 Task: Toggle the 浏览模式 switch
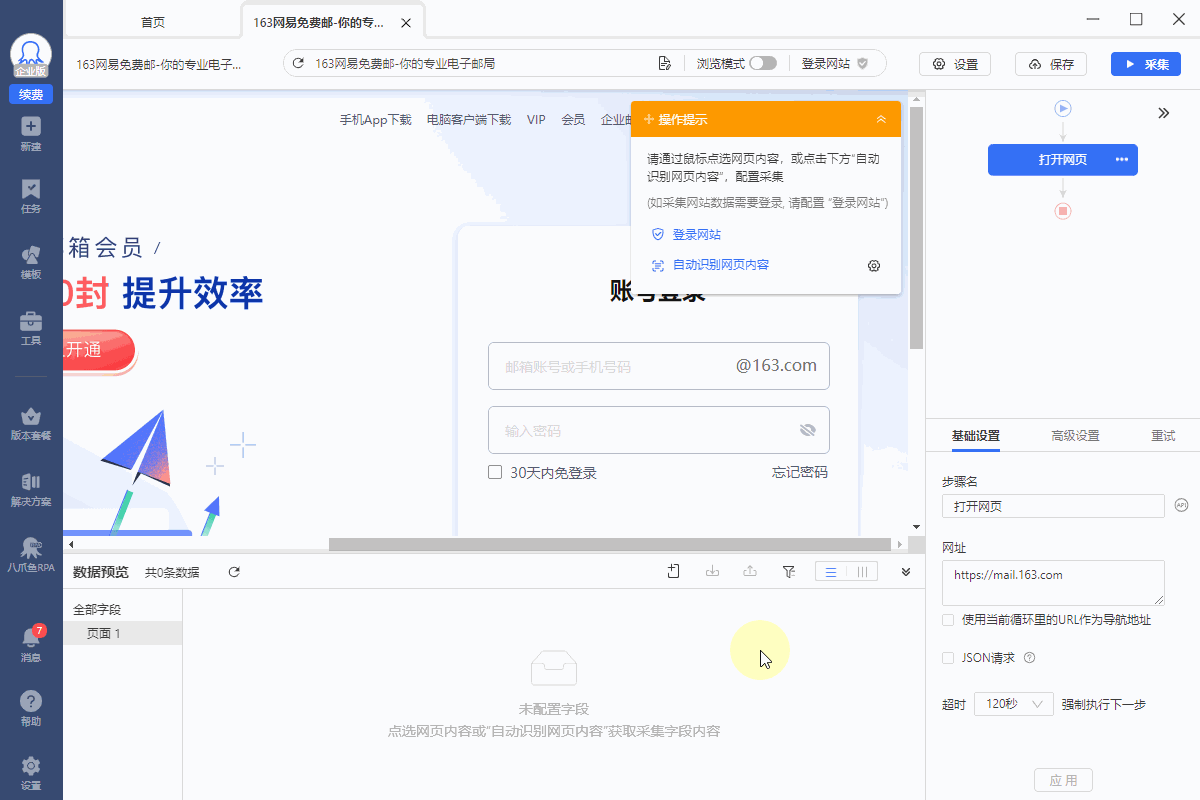[763, 63]
